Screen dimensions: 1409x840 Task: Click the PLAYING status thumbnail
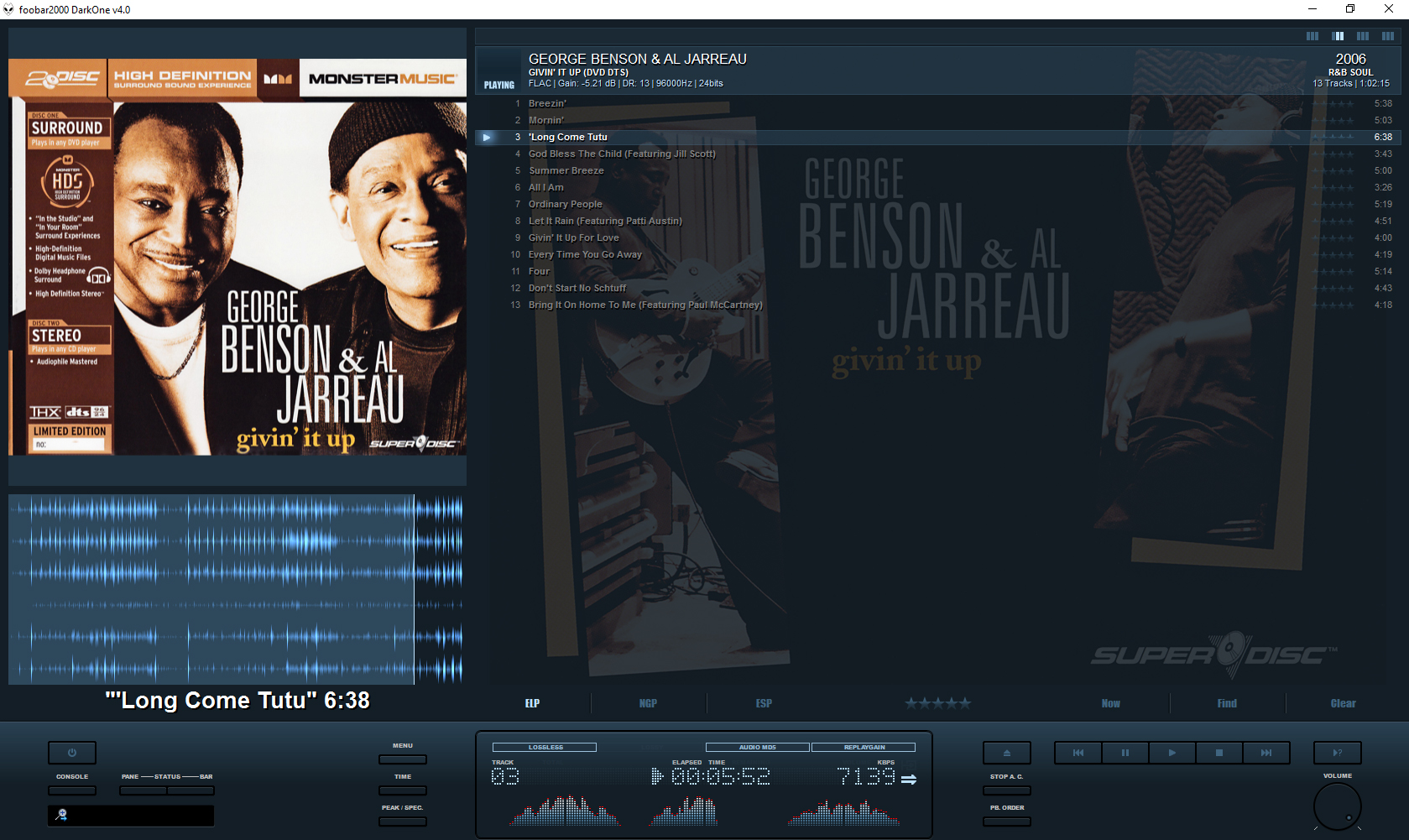499,70
